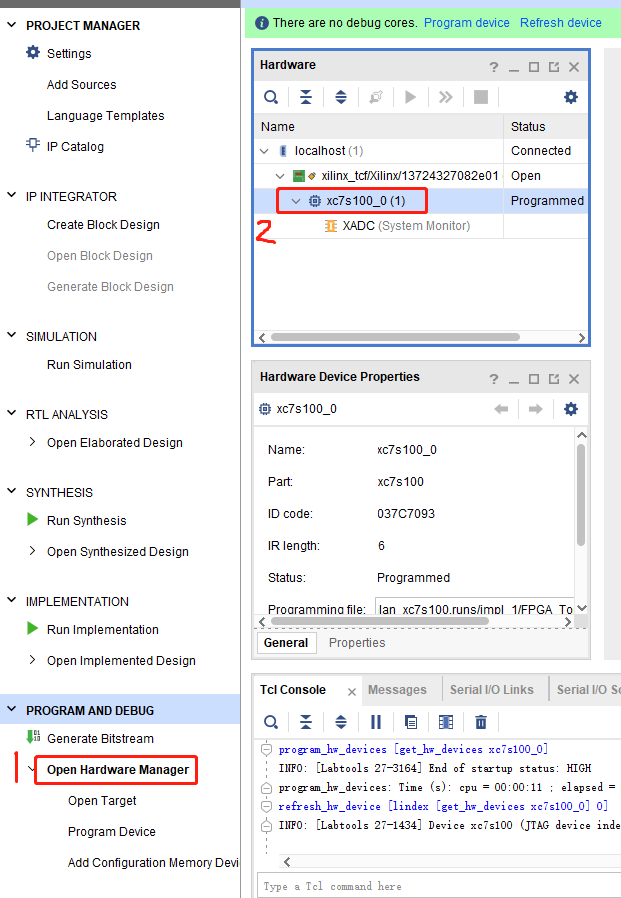
Task: Collapse PROGRAM AND DEBUG section
Action: tap(11, 709)
